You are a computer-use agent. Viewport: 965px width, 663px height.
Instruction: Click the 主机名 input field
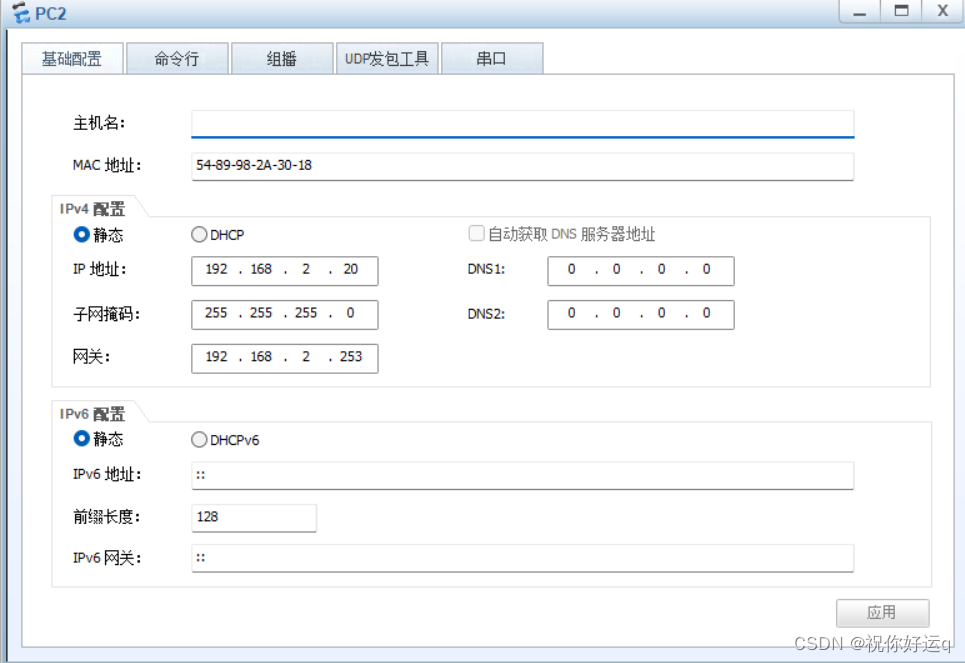coord(520,122)
